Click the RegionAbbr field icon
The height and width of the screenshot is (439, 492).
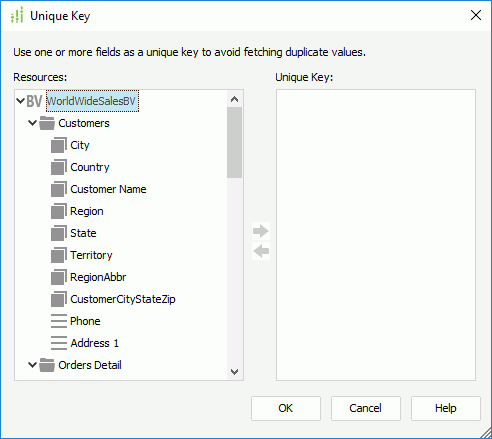click(x=59, y=277)
